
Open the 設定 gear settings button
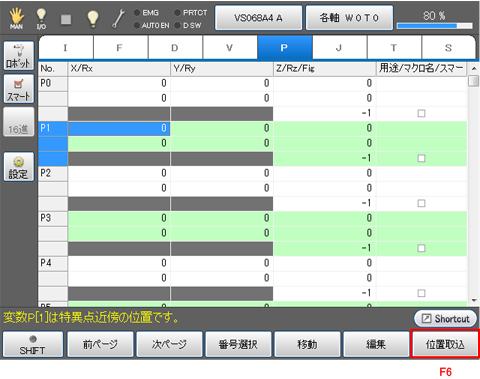[x=19, y=167]
